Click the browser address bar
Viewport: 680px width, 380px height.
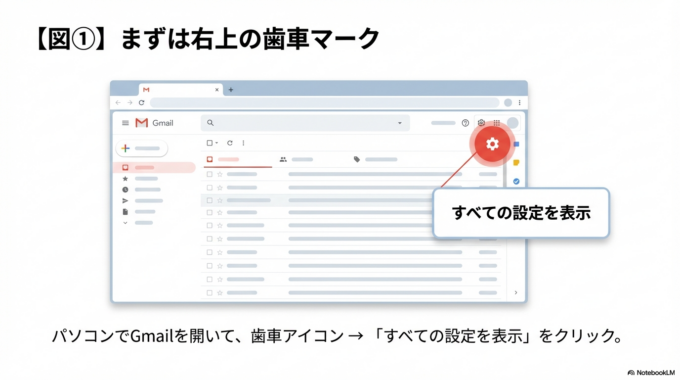pyautogui.click(x=324, y=103)
